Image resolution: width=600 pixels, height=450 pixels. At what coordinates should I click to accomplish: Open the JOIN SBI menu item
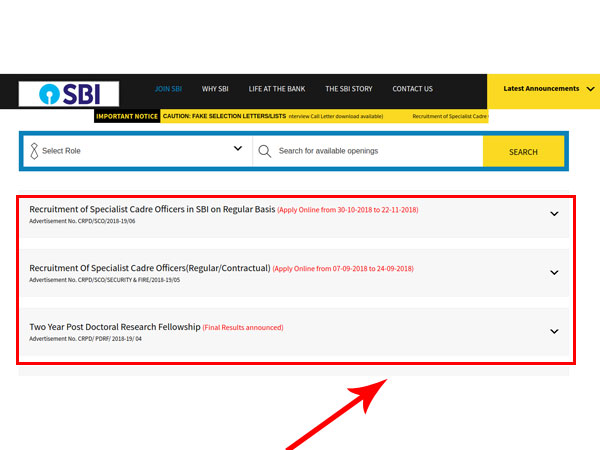coord(168,89)
